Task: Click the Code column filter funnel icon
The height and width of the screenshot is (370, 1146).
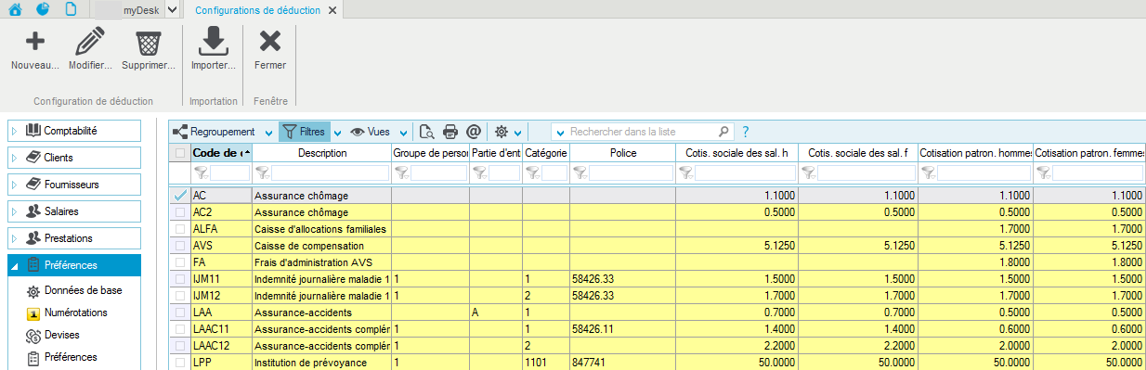Action: coord(201,173)
